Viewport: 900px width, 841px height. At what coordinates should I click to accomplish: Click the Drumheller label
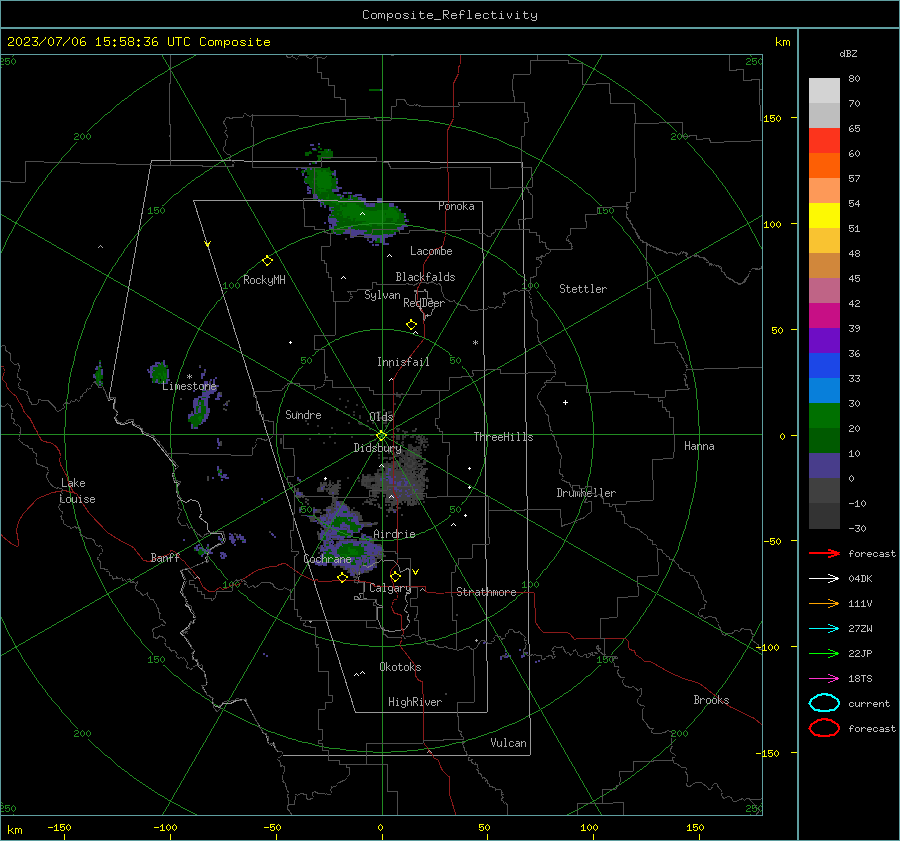pyautogui.click(x=586, y=493)
